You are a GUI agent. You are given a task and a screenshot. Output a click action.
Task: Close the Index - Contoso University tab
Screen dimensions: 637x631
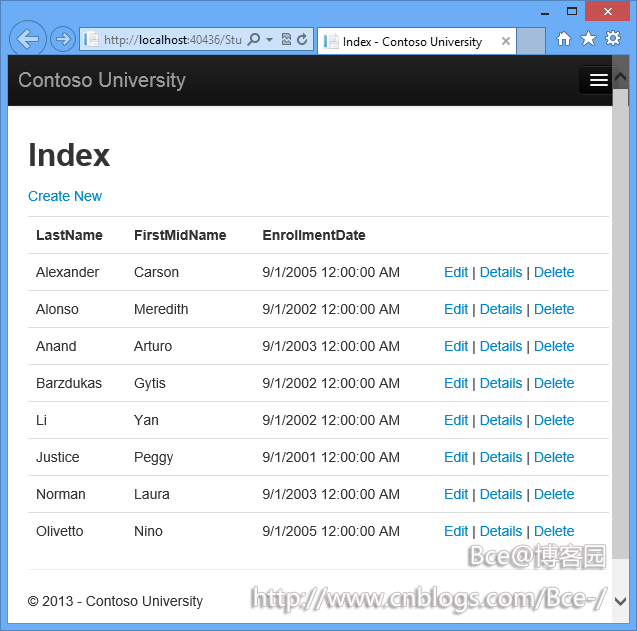pos(506,41)
